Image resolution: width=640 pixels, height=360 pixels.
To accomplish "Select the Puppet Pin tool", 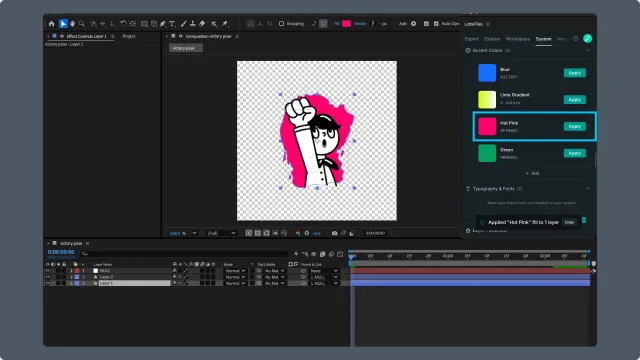I will coord(225,24).
